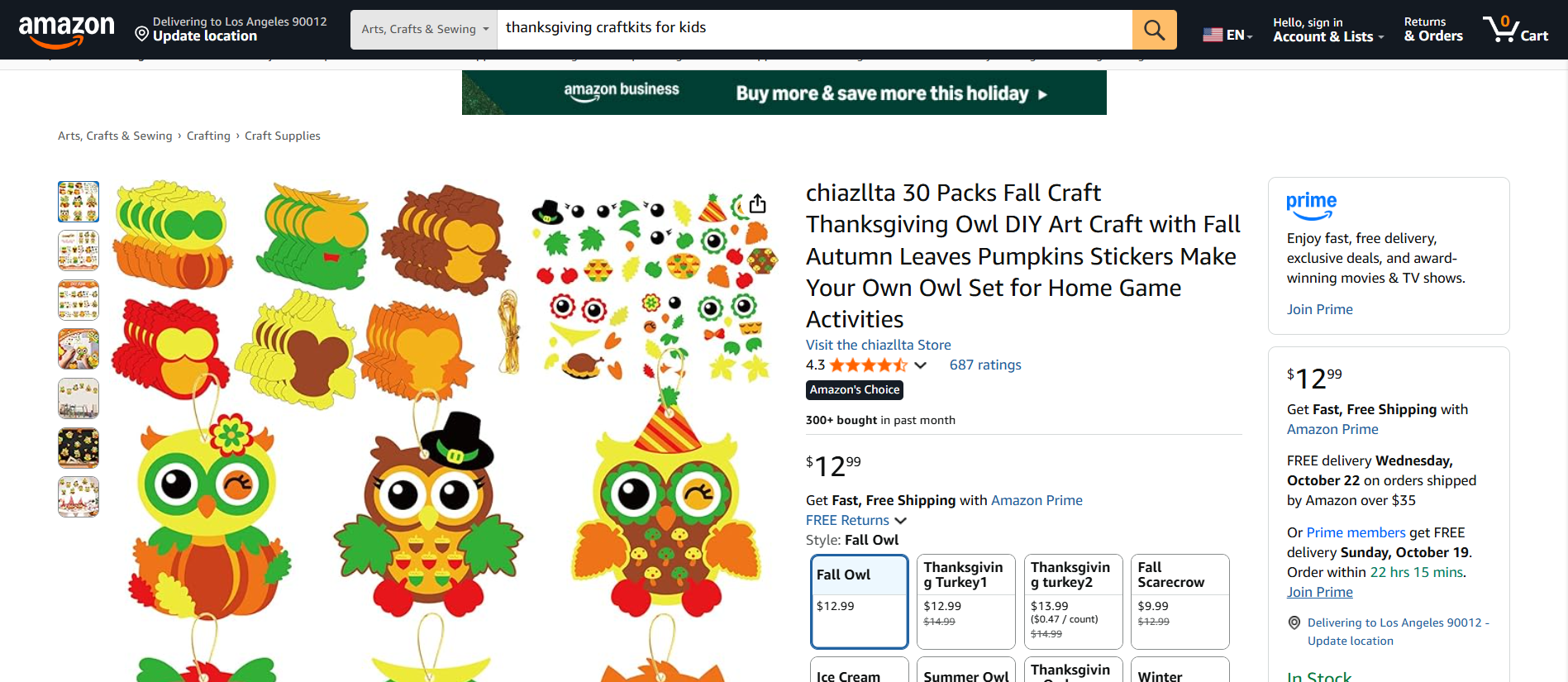The image size is (1568, 682).
Task: Select the second product thumbnail image
Action: click(79, 251)
